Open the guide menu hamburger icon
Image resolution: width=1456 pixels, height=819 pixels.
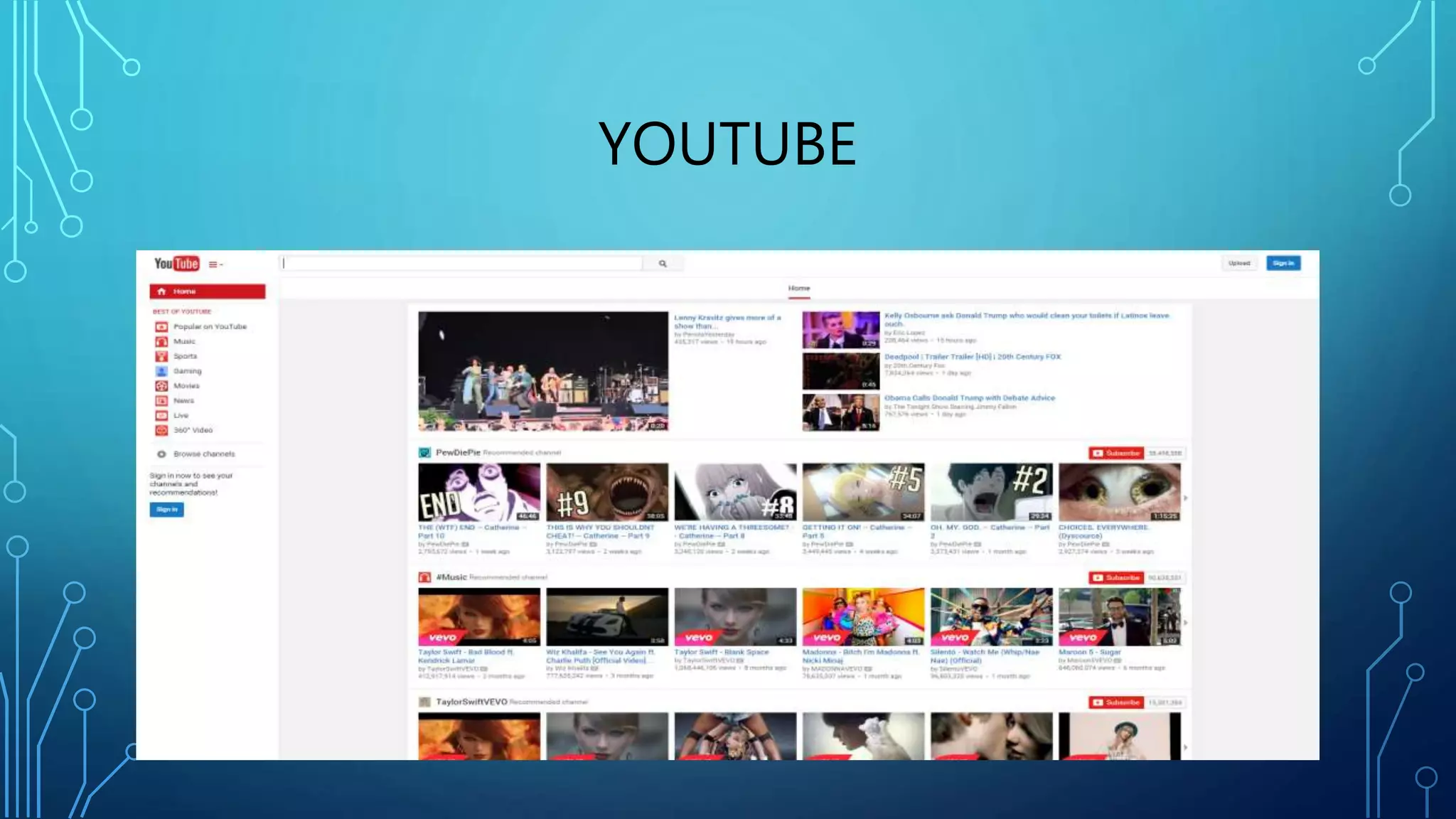[215, 264]
